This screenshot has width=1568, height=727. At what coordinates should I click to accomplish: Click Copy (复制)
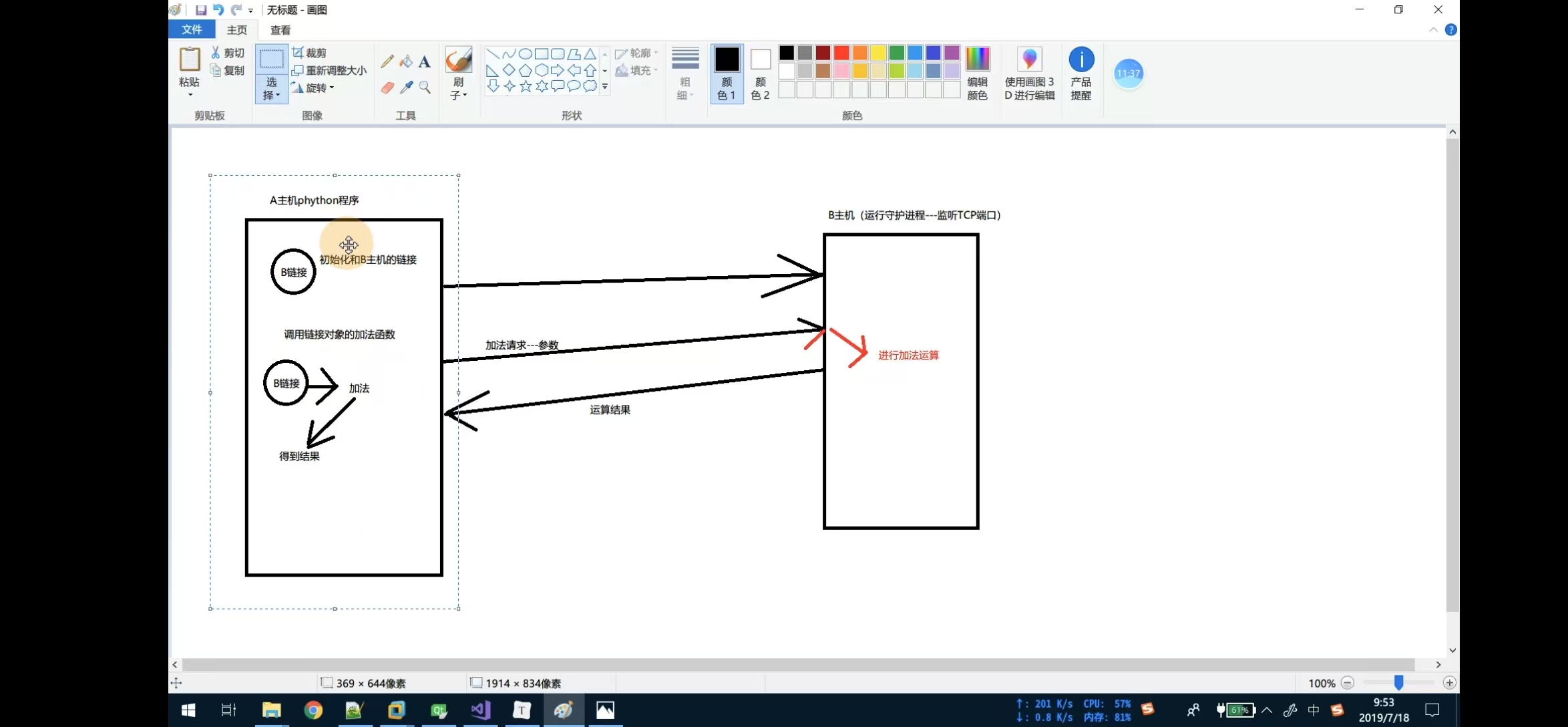coord(228,70)
